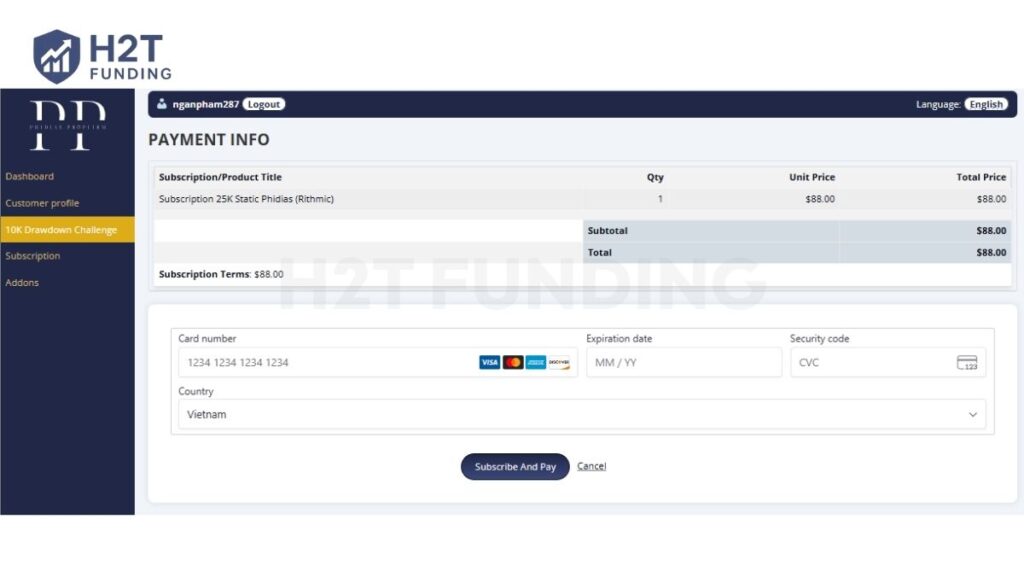Click the Subtotal $88.00 value
The image size is (1024, 572).
point(991,230)
